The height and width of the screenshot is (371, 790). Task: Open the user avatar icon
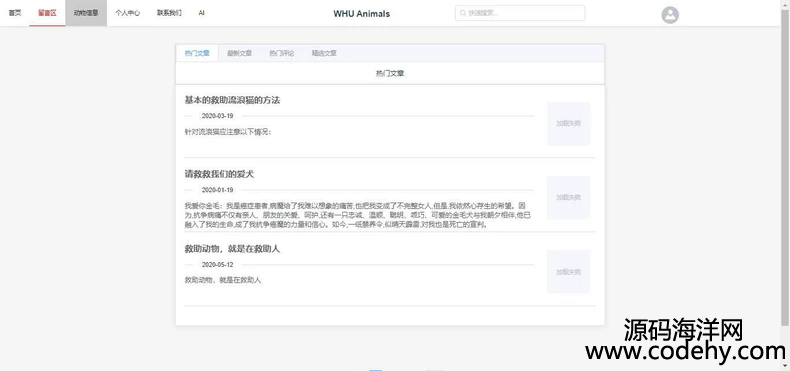click(670, 15)
